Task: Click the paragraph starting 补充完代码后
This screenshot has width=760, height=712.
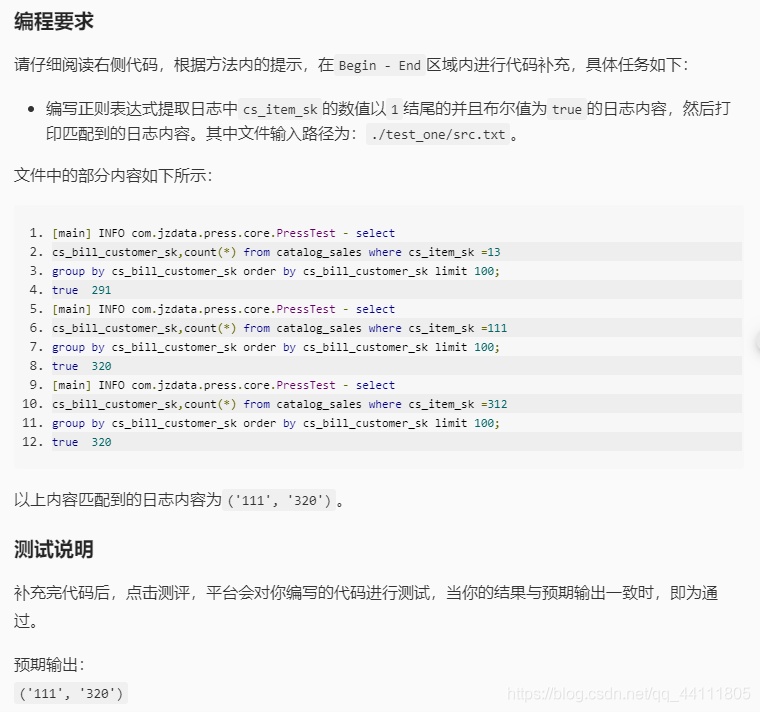Action: click(x=366, y=606)
